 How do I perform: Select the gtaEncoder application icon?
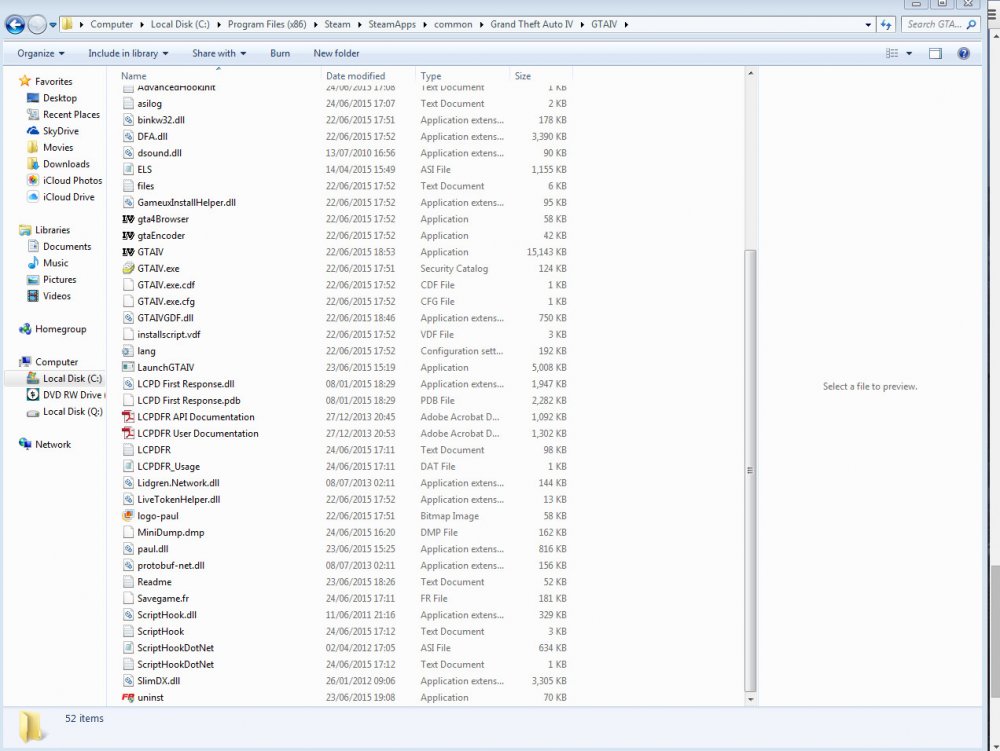[128, 235]
